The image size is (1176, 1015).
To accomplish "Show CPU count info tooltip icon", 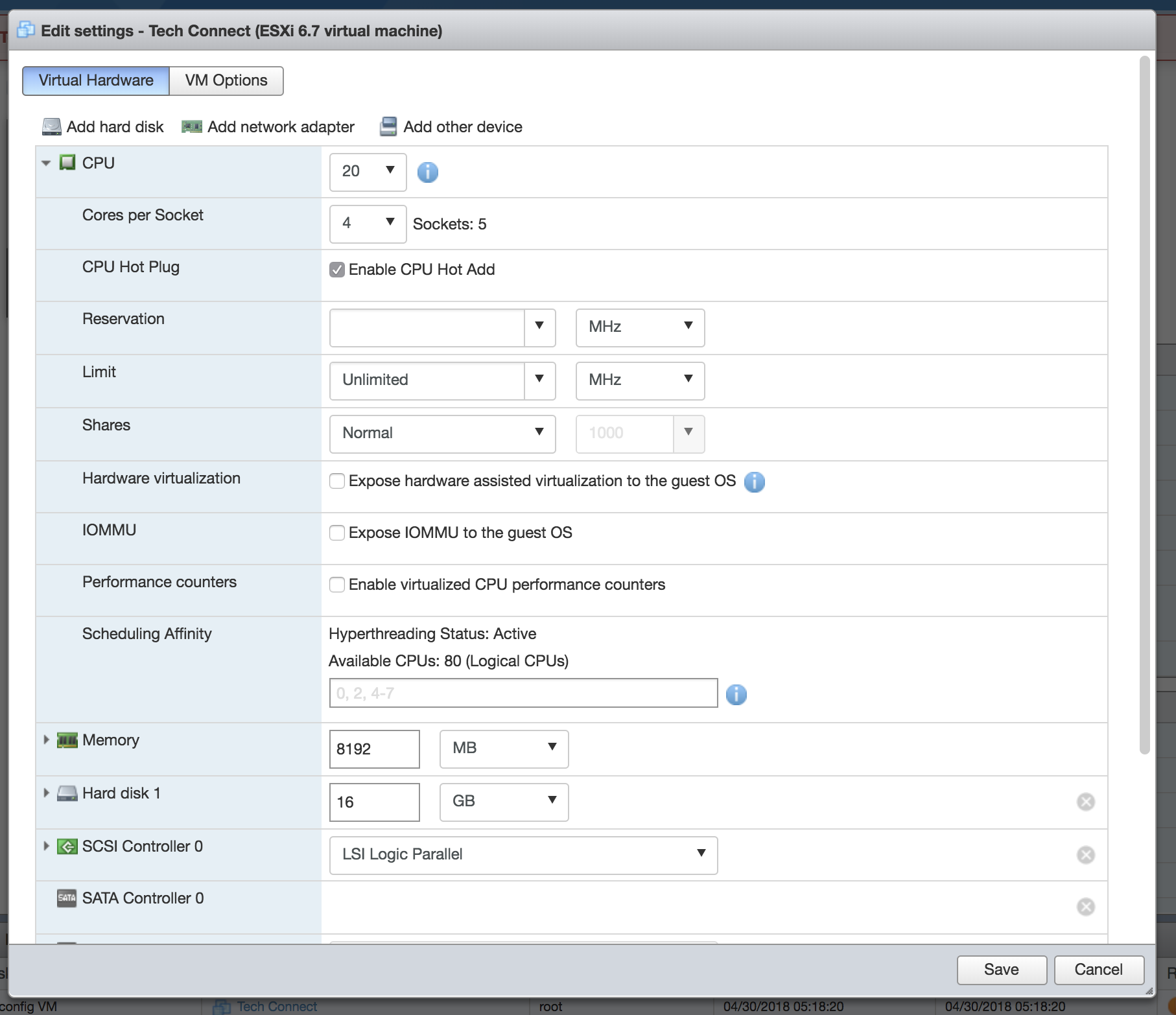I will (x=427, y=172).
